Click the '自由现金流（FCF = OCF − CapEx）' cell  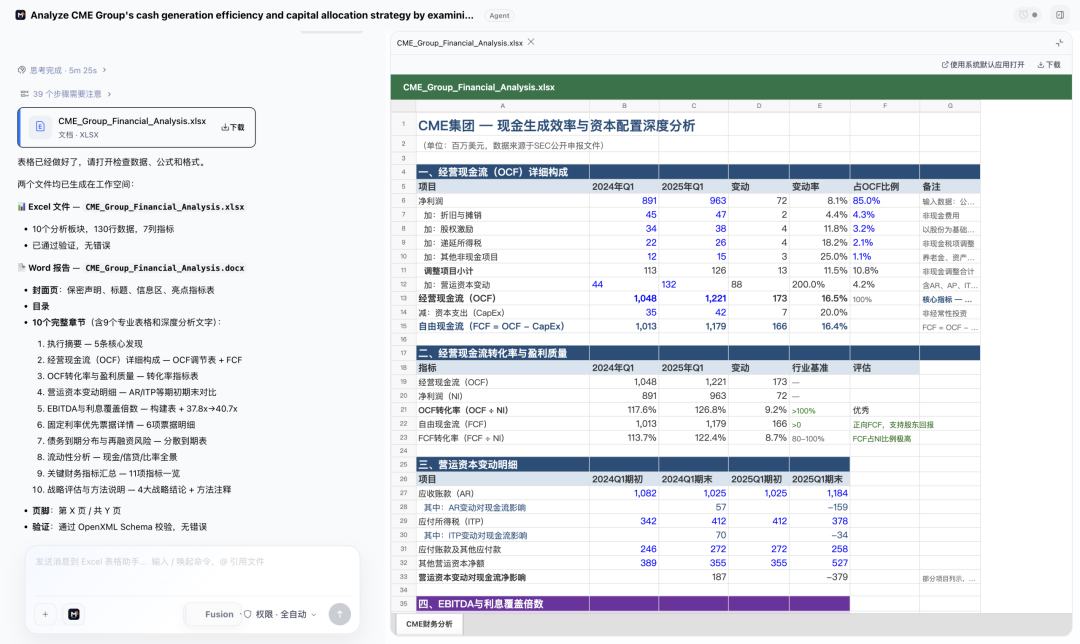point(502,326)
